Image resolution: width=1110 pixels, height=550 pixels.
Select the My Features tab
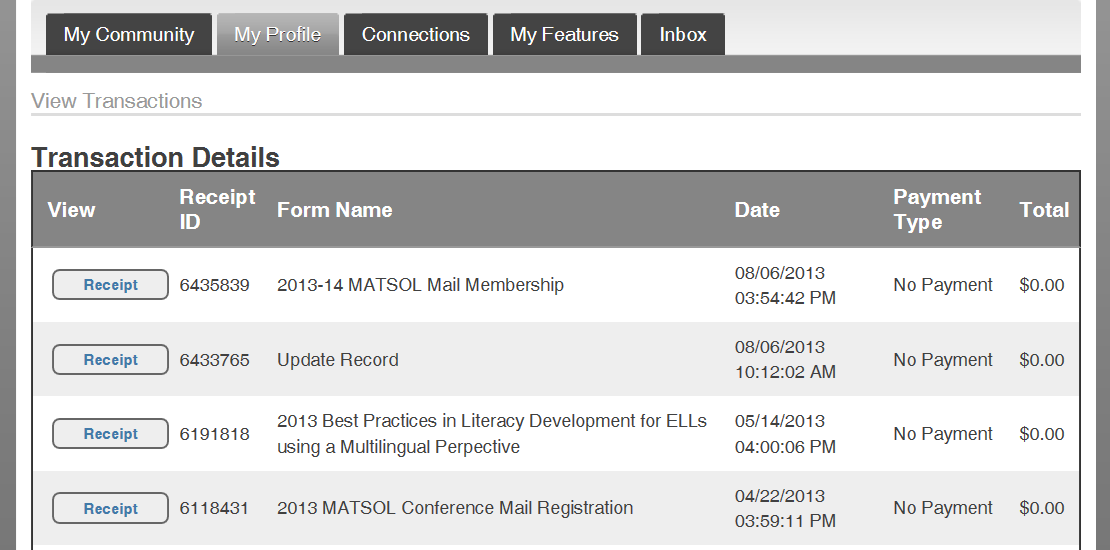click(564, 34)
